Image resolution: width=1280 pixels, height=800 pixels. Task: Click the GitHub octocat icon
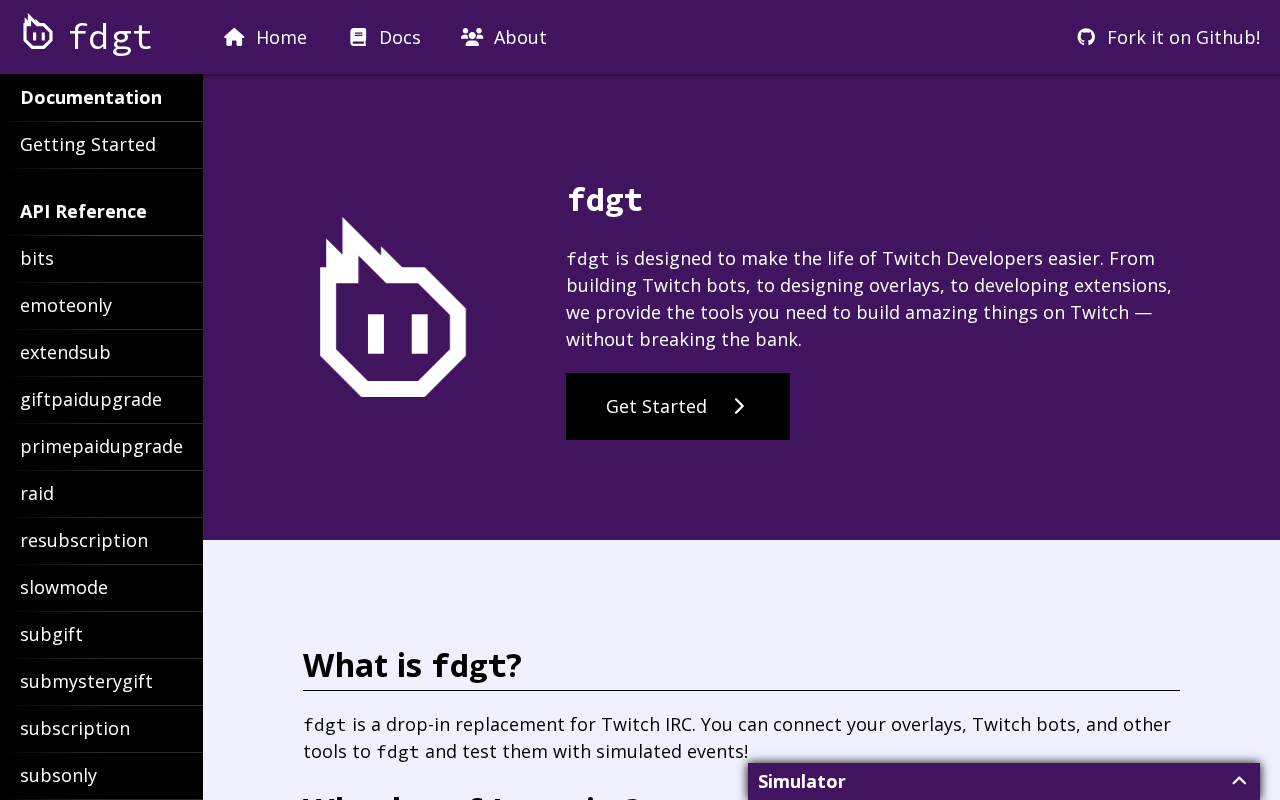click(1086, 37)
